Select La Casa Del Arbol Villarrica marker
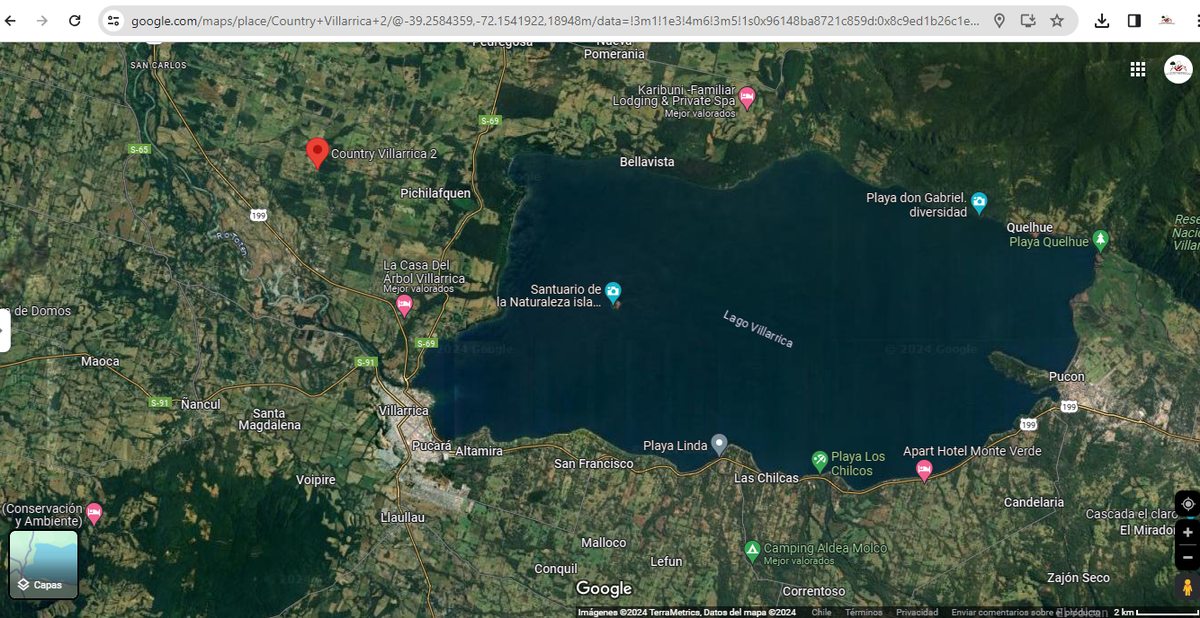Image resolution: width=1200 pixels, height=618 pixels. click(x=405, y=305)
